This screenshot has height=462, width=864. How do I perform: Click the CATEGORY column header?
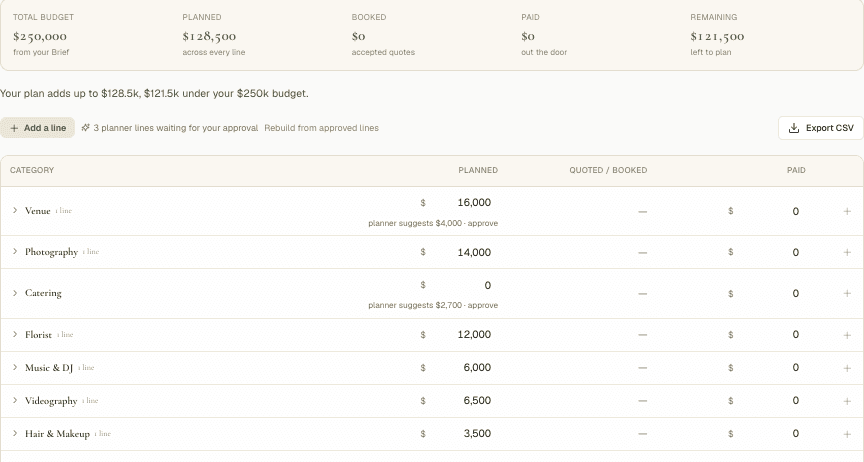click(x=32, y=170)
